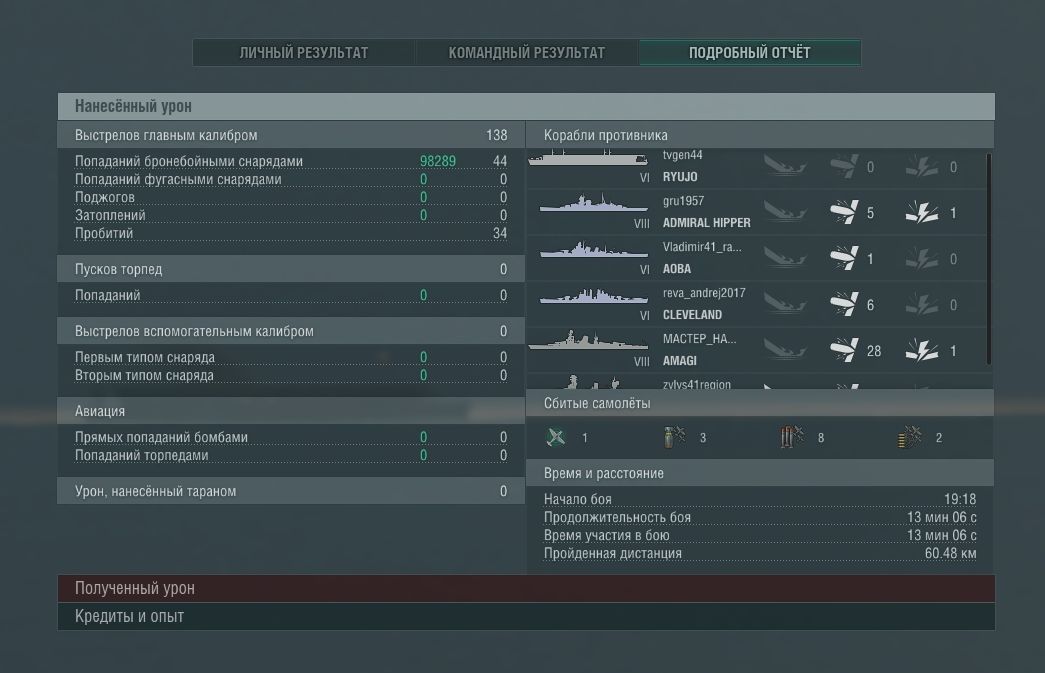Click the armor-piercing damage value 98289
Screen dimensions: 1045x673
coord(438,162)
